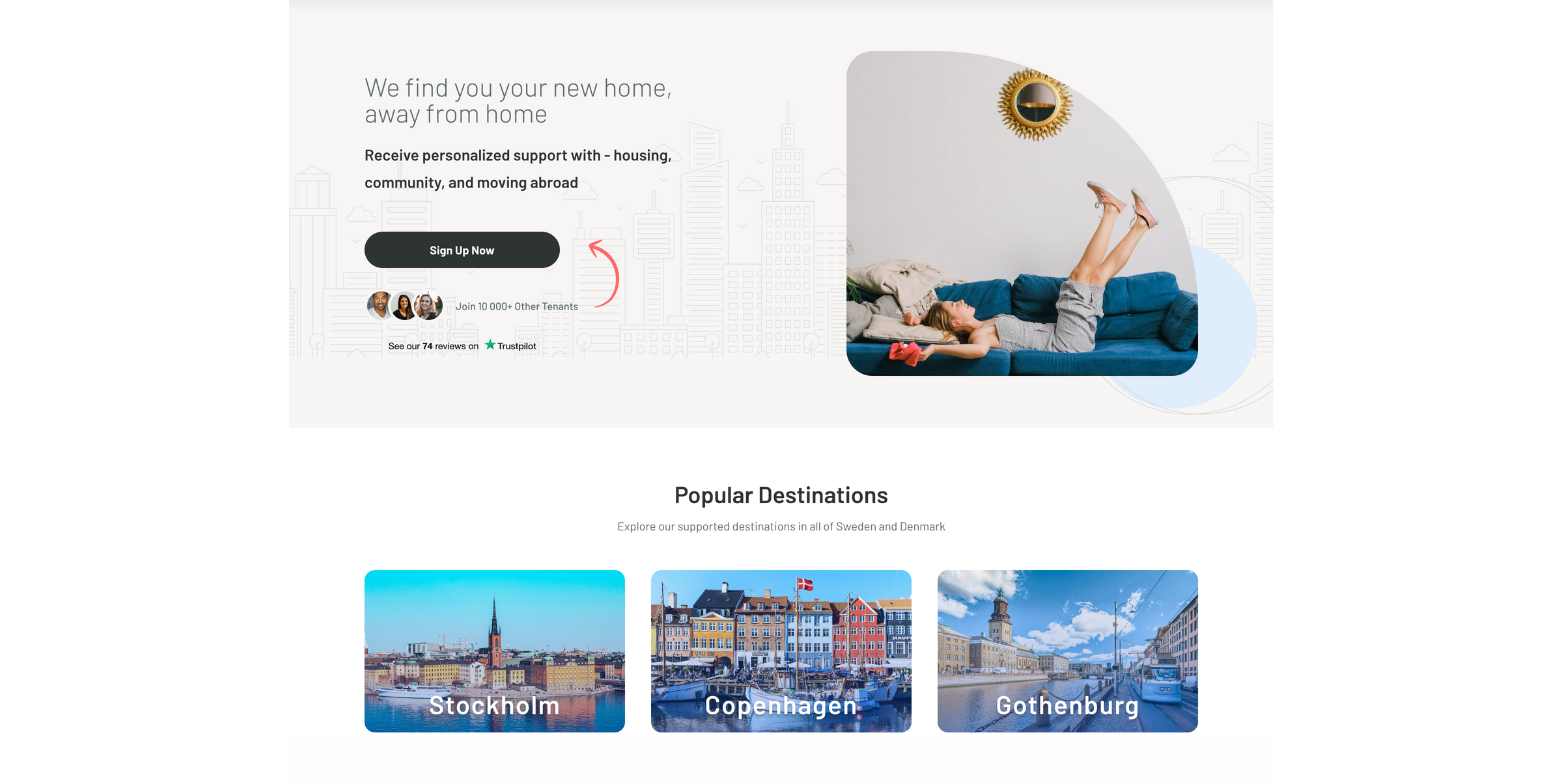
Task: Select the Copenhagen destination card
Action: [781, 651]
